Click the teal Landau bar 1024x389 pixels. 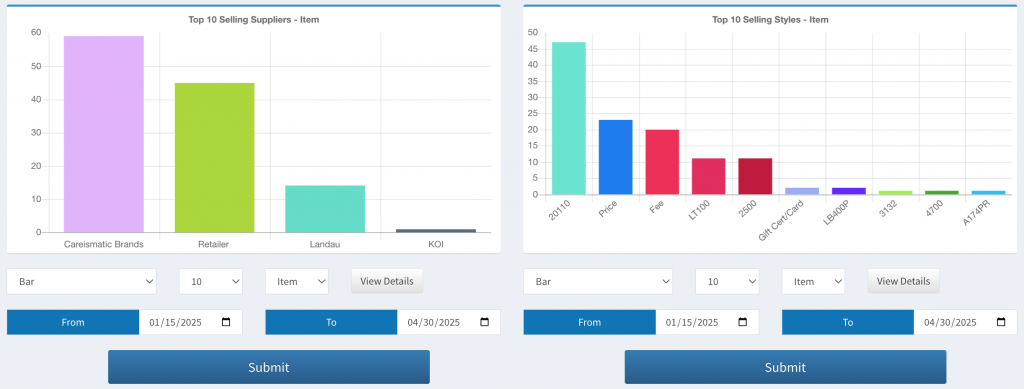point(325,209)
